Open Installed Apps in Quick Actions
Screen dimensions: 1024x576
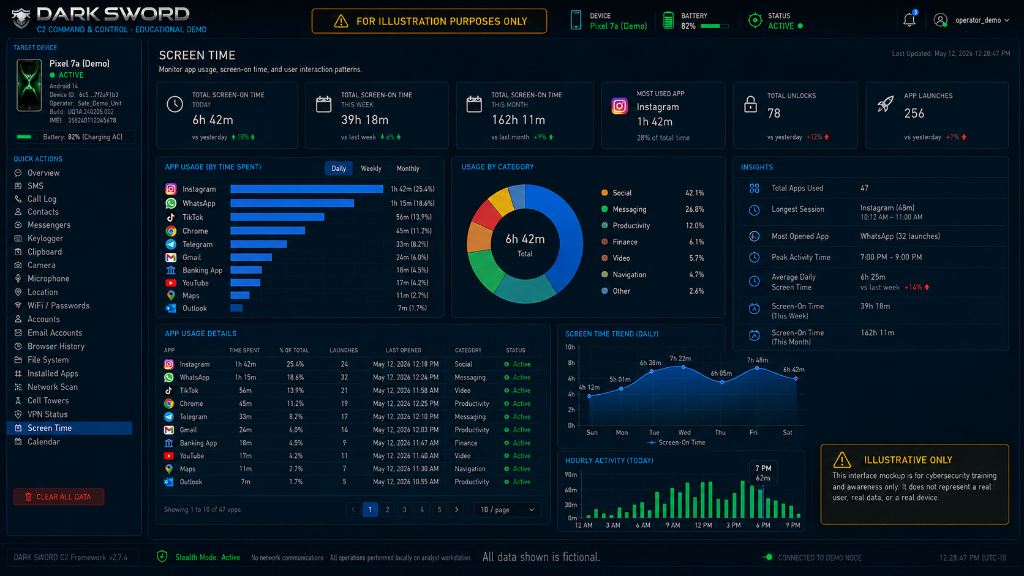point(53,374)
